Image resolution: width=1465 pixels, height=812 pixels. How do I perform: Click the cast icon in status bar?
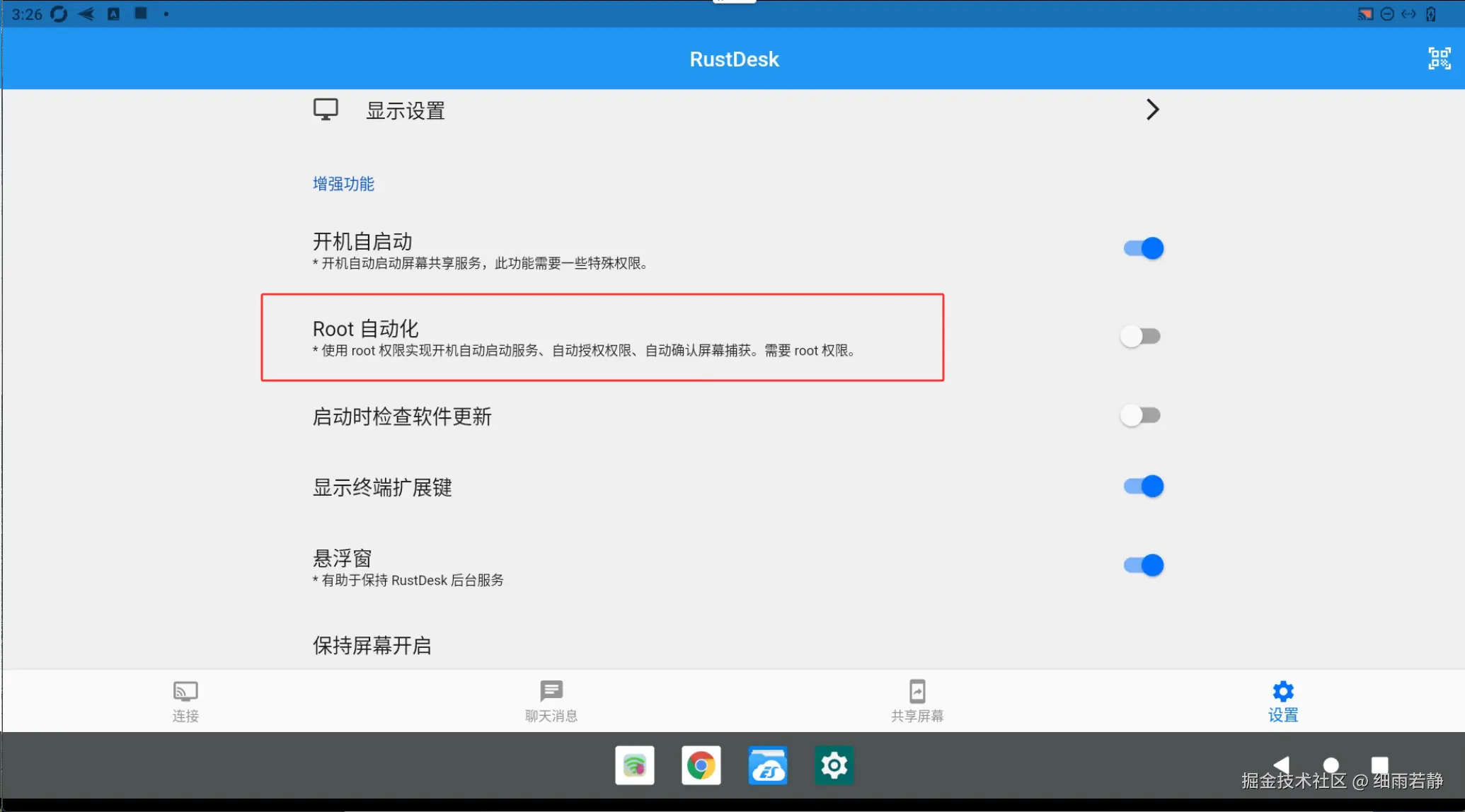[x=1365, y=14]
